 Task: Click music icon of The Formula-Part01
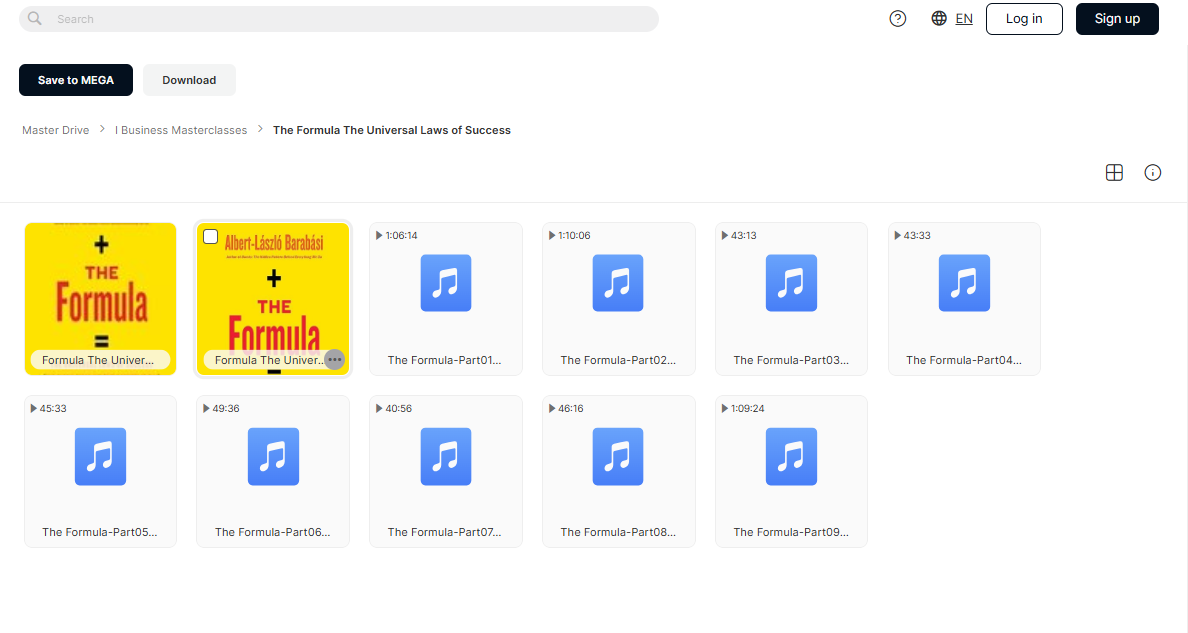pos(446,283)
